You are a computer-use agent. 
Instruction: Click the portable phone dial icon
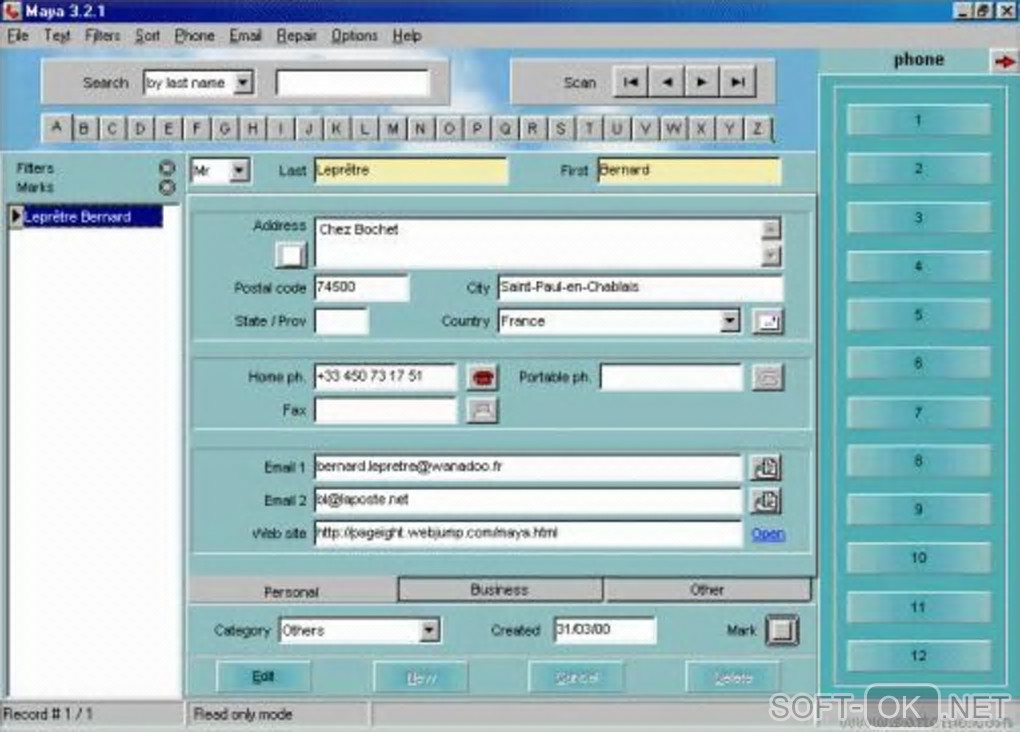tap(768, 377)
